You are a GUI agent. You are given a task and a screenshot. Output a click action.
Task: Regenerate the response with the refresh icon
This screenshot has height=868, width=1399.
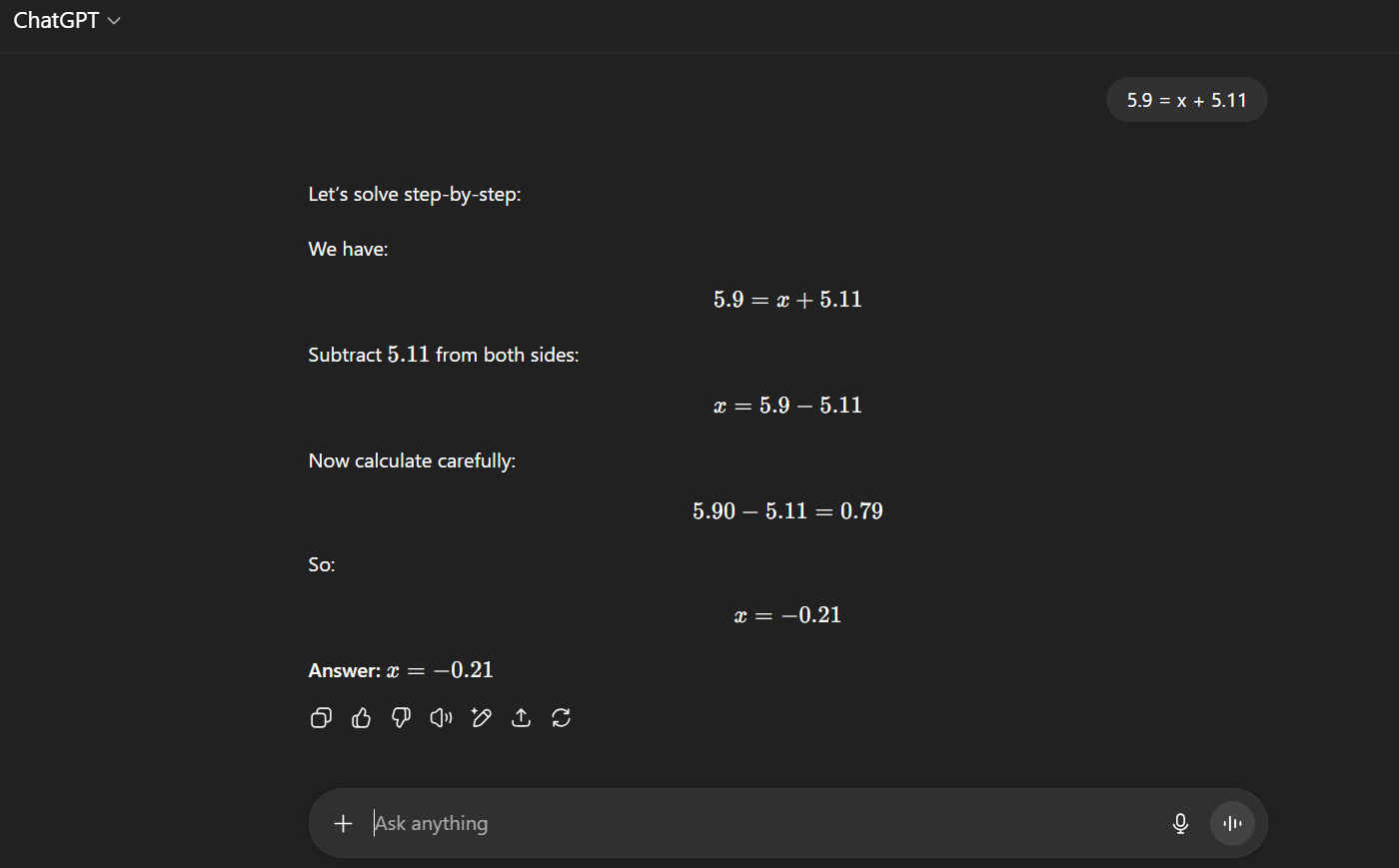point(561,718)
